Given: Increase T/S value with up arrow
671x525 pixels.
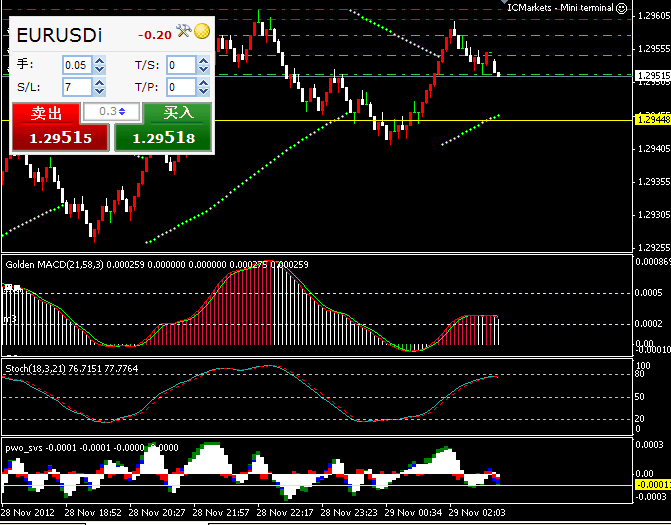Looking at the screenshot, I should [204, 61].
